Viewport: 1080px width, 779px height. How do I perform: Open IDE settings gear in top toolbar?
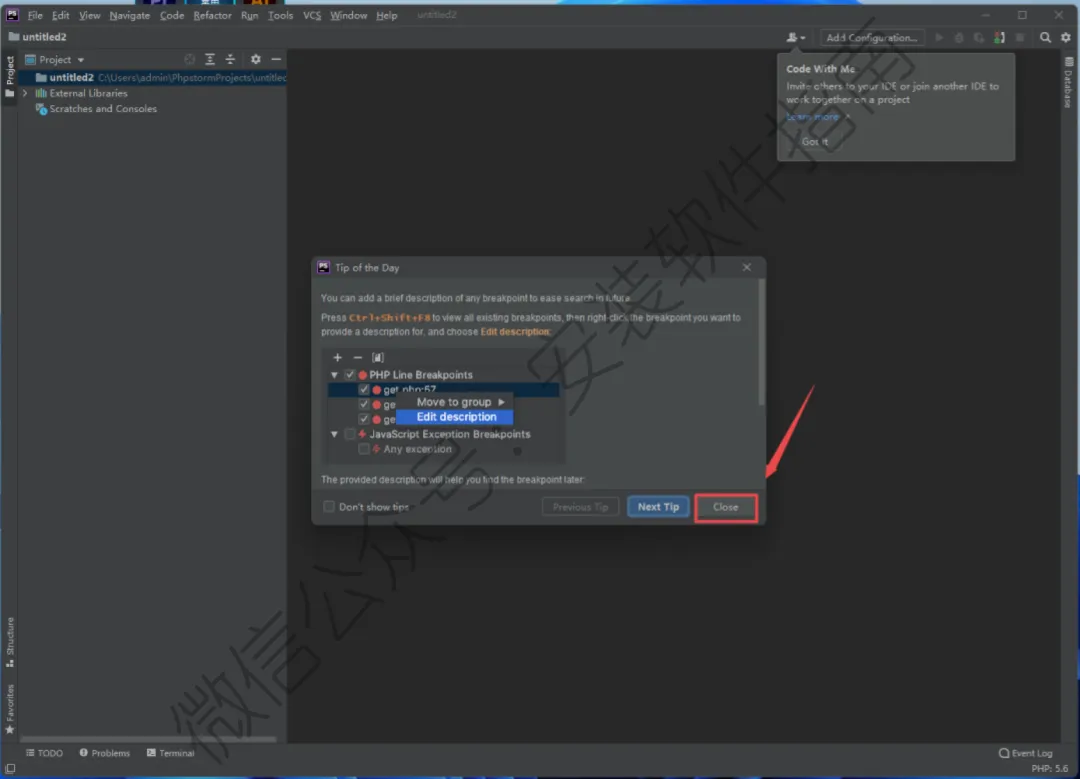click(1066, 38)
